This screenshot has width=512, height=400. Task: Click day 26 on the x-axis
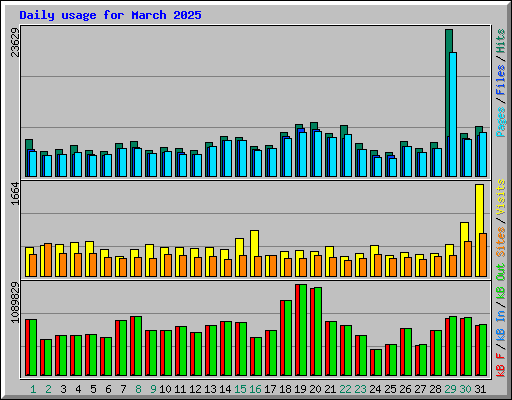coord(405,389)
